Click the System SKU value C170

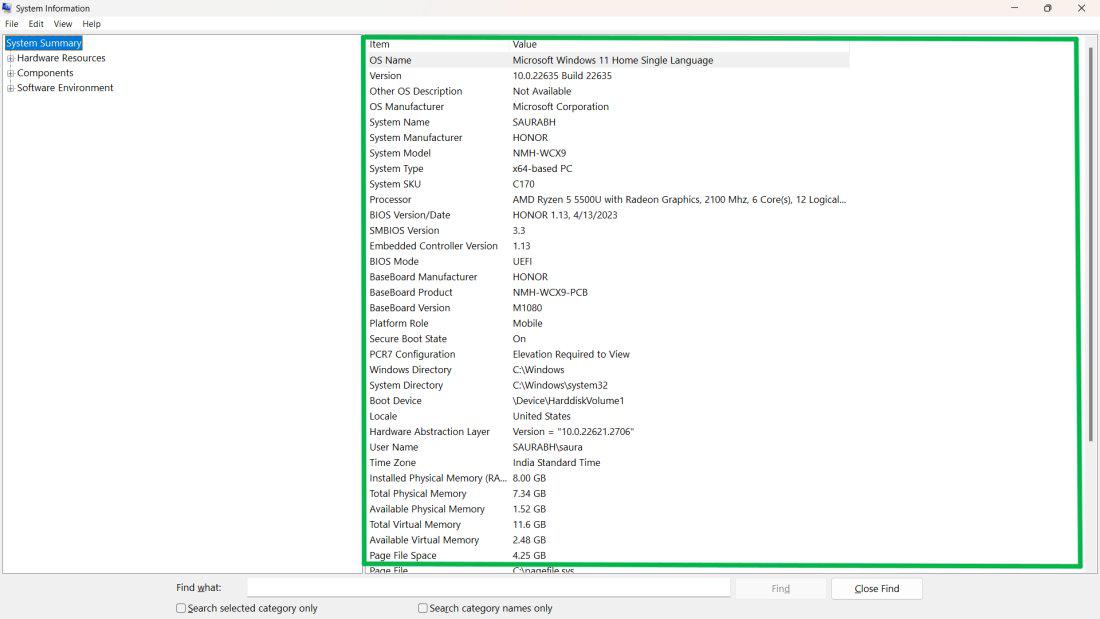(x=523, y=184)
